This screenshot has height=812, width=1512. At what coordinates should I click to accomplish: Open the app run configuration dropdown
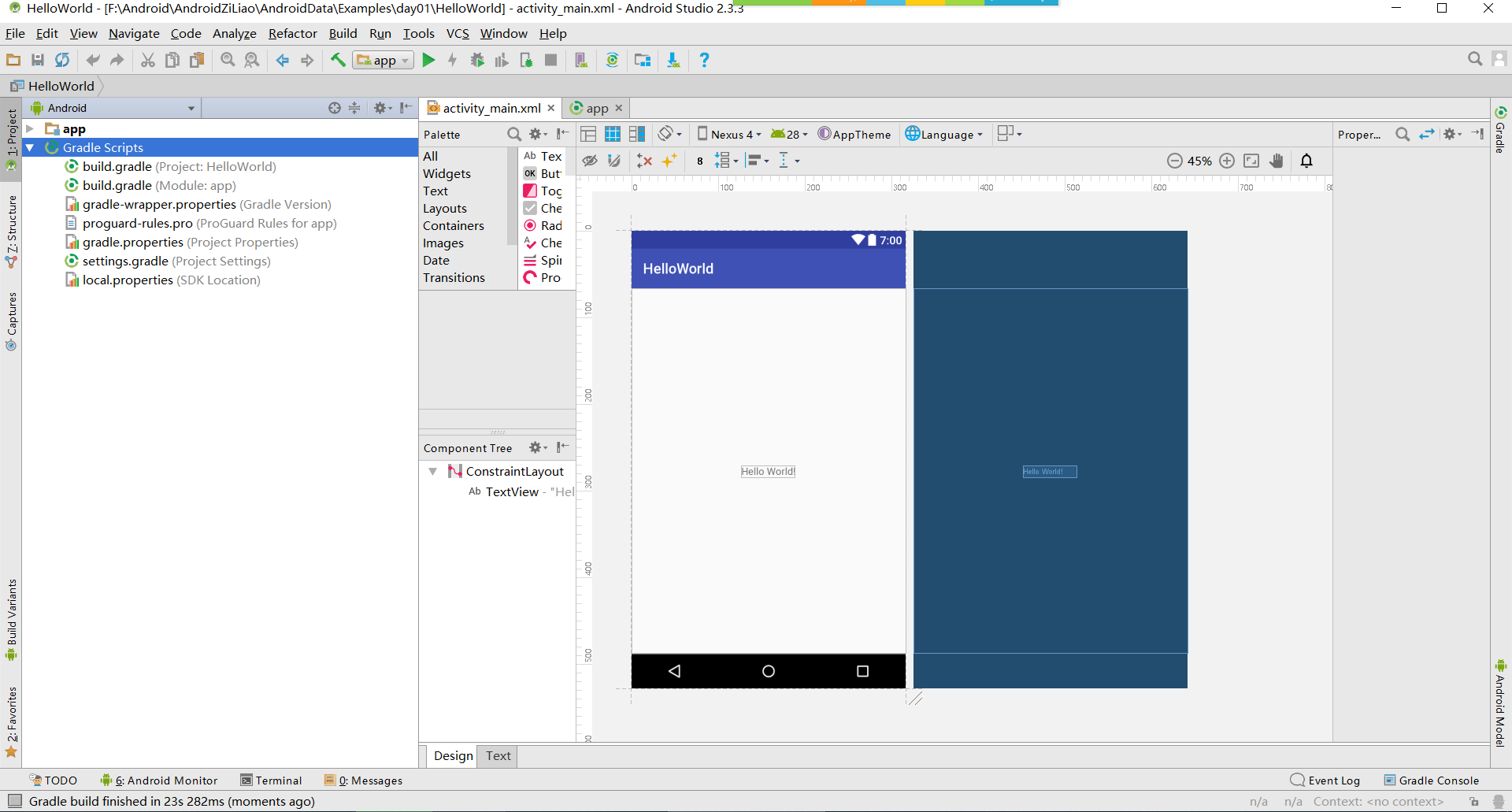click(x=384, y=60)
